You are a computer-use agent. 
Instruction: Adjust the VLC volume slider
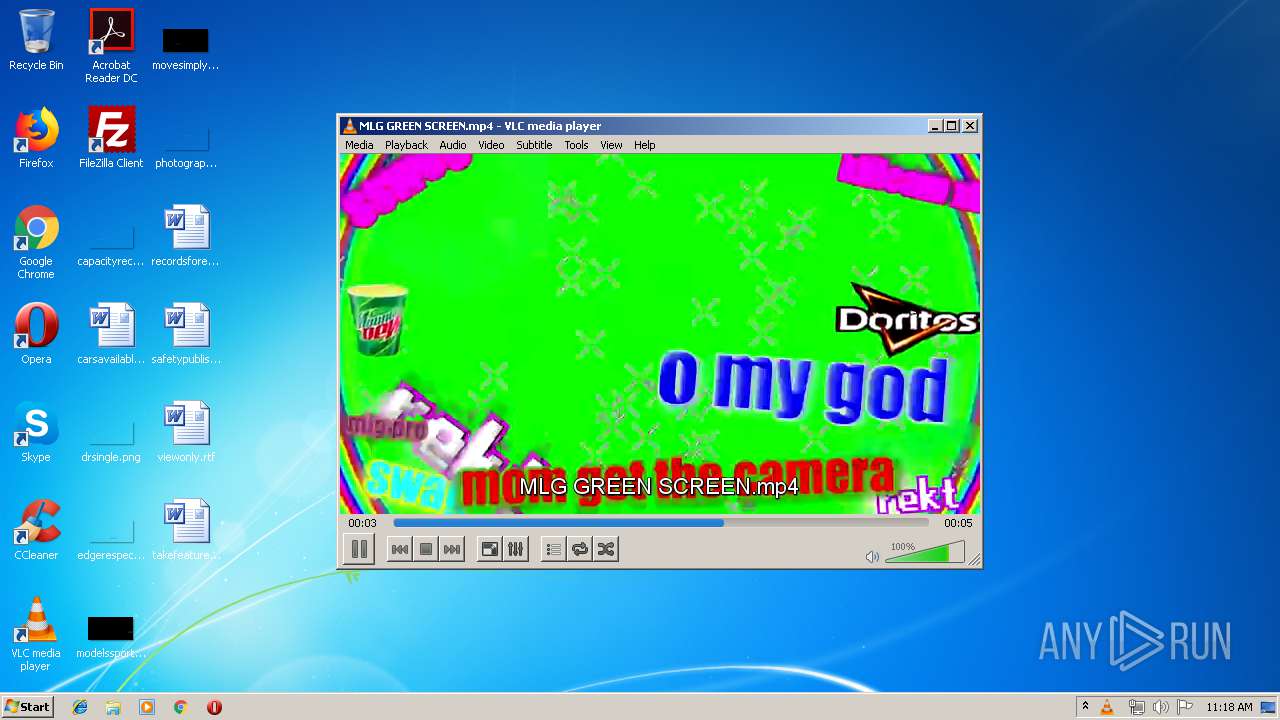[925, 552]
